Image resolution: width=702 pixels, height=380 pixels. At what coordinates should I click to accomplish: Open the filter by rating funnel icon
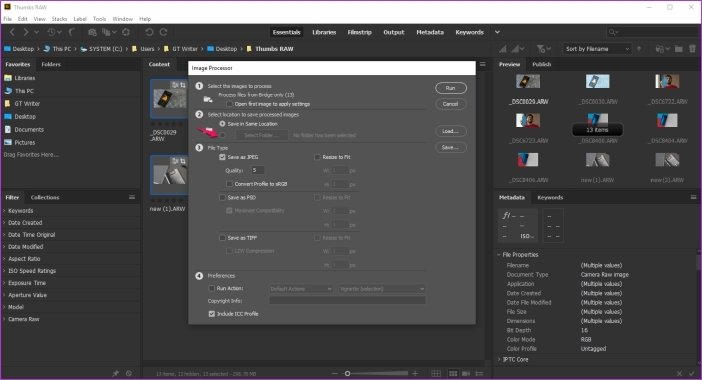(x=541, y=49)
